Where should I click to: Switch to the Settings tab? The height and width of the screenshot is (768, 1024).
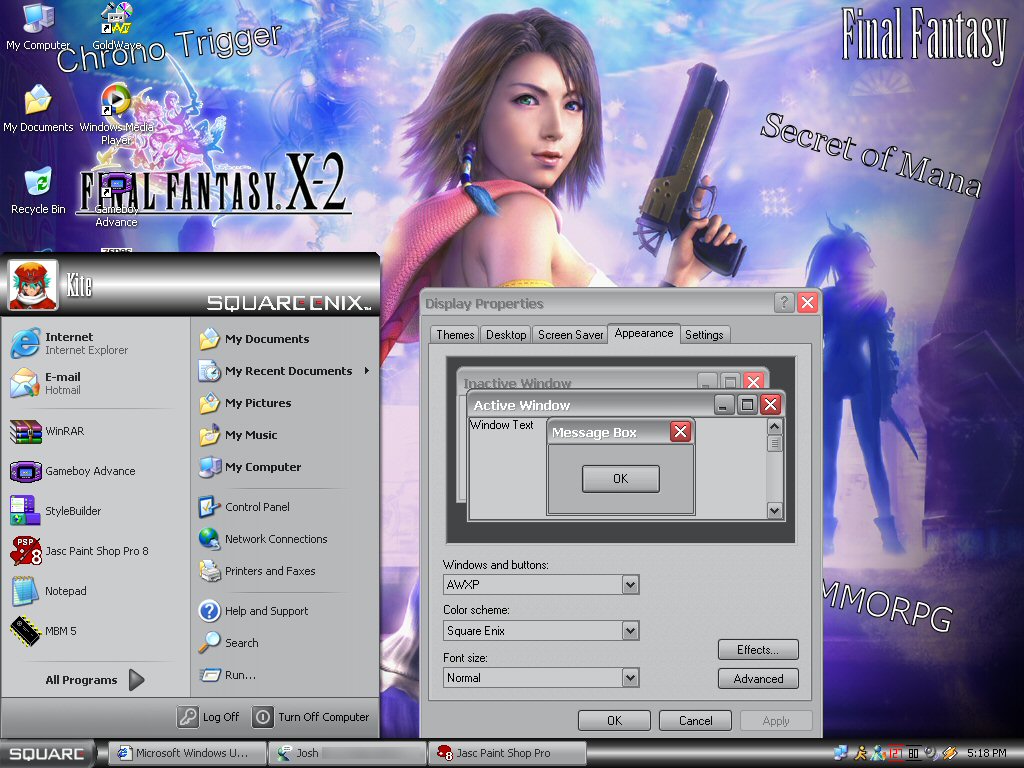[704, 335]
